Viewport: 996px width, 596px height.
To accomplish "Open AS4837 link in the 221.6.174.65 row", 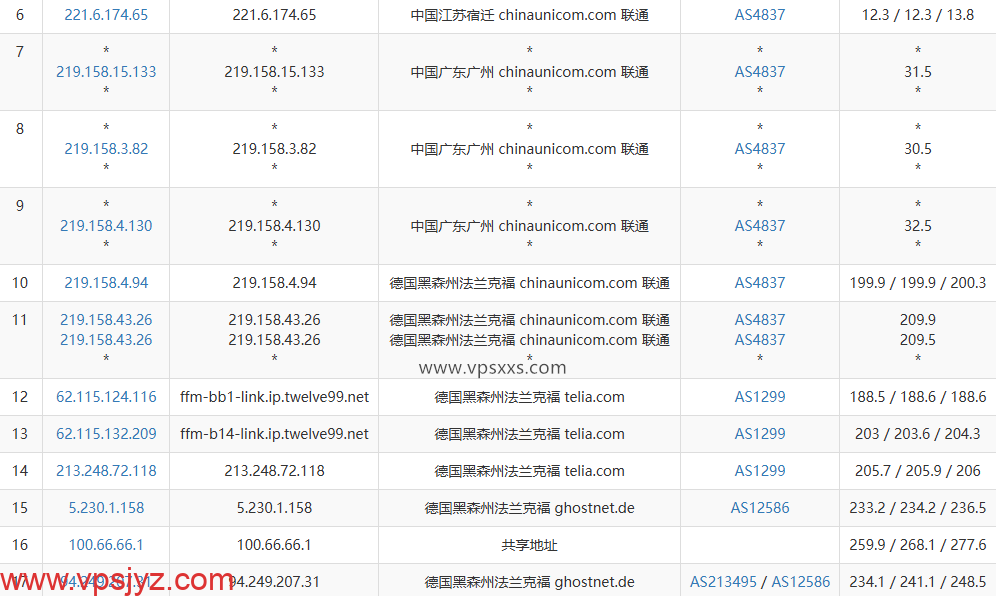I will tap(760, 15).
